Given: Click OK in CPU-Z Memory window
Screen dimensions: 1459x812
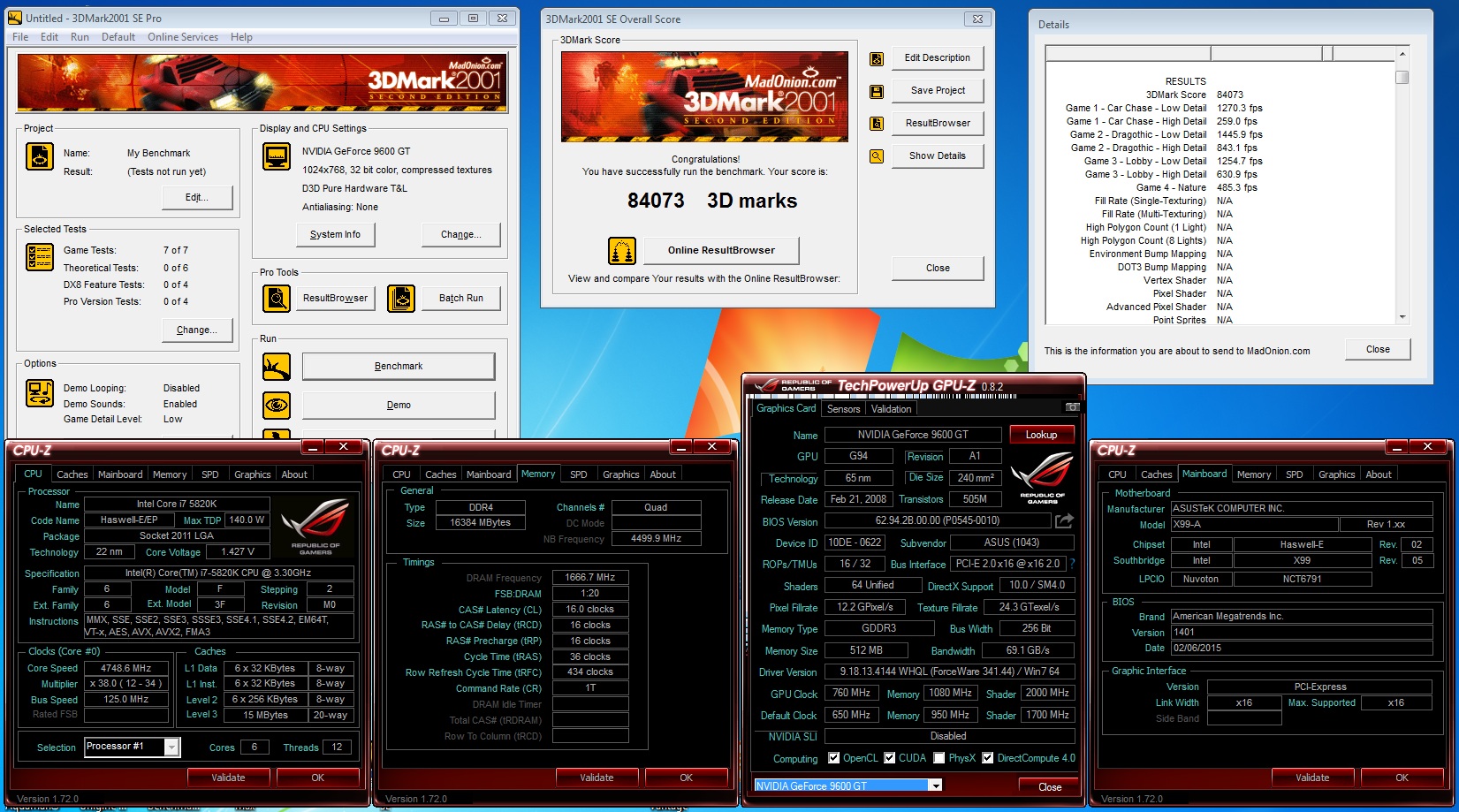Looking at the screenshot, I should click(686, 778).
